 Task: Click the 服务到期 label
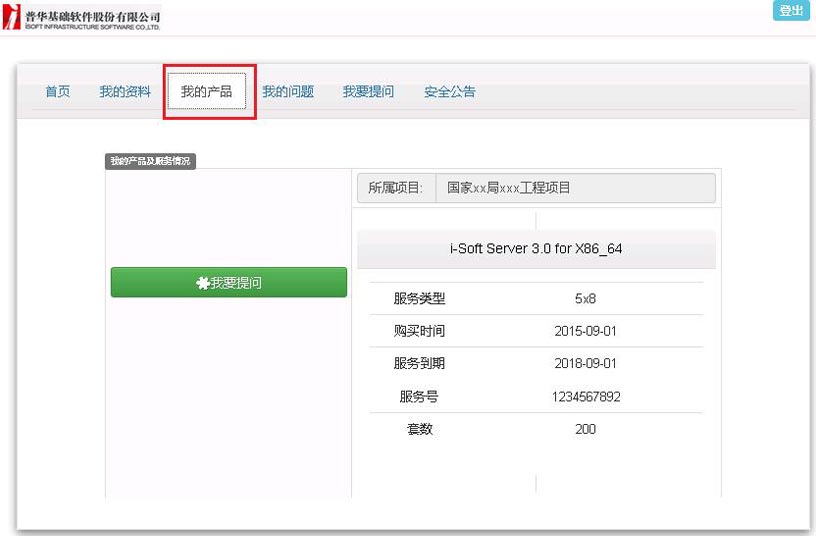click(419, 363)
